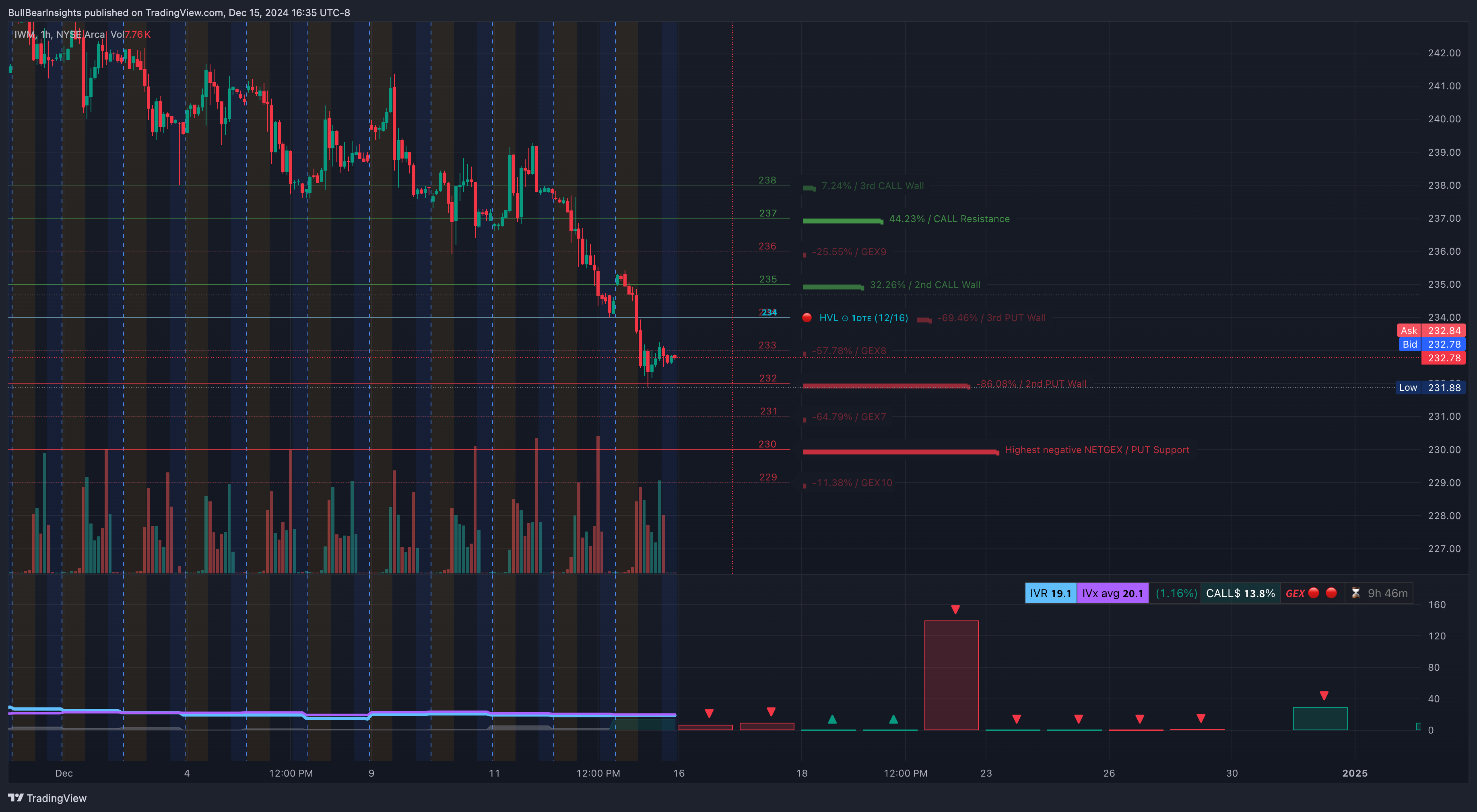Click the -57.78% / GEX8 label
The height and width of the screenshot is (812, 1477).
849,350
